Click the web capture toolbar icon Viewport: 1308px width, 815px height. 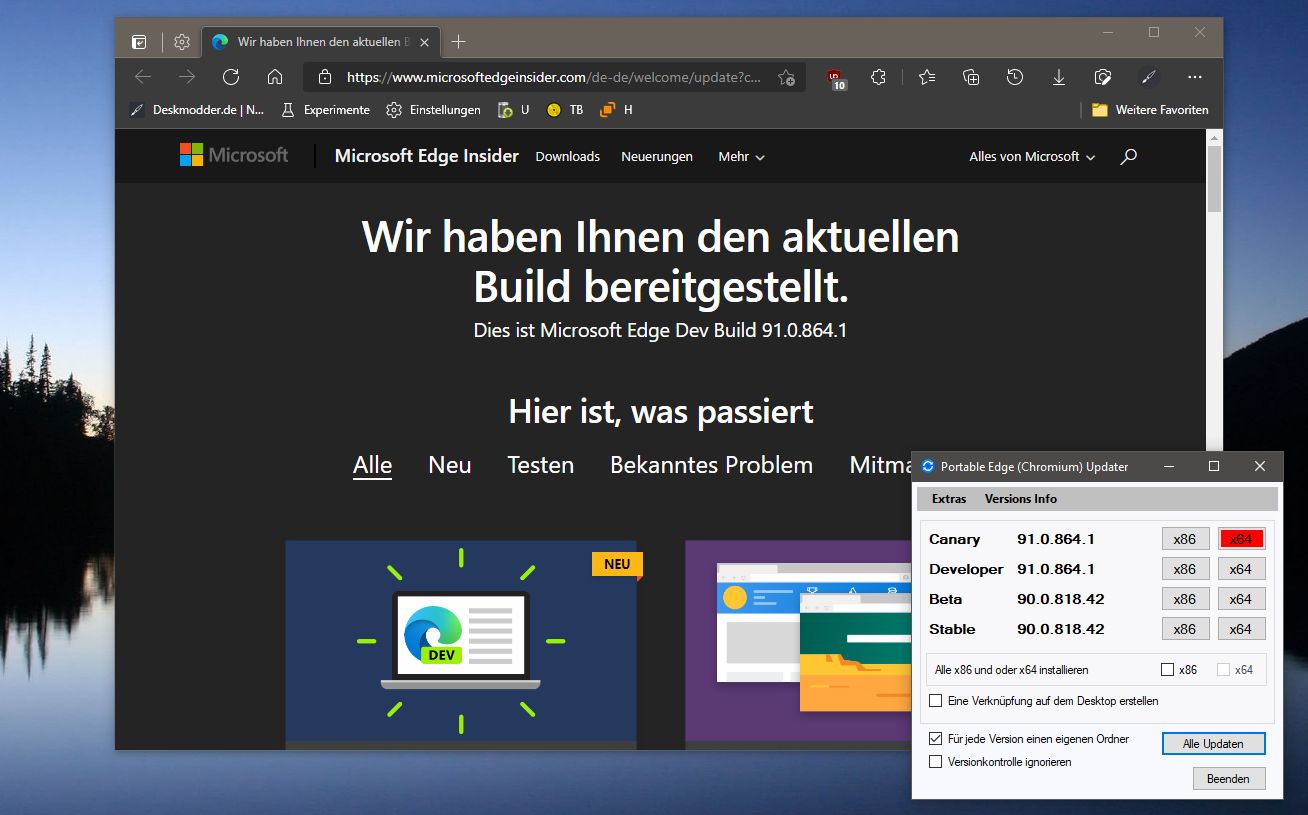pos(1103,77)
